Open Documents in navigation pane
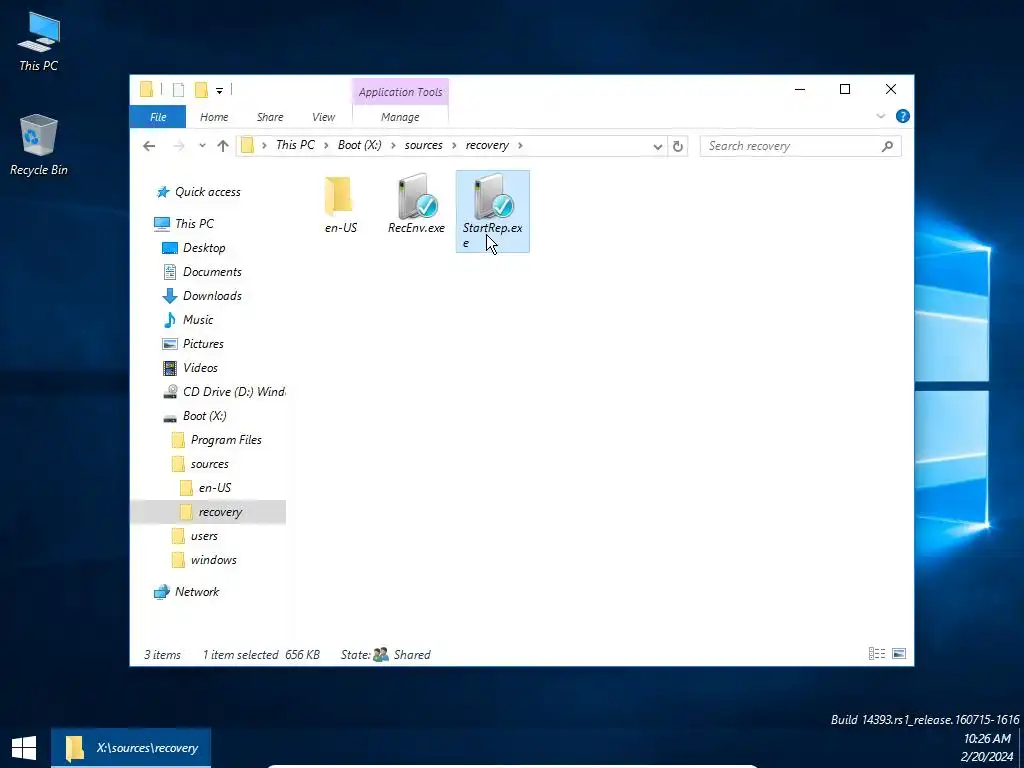 [202, 272]
